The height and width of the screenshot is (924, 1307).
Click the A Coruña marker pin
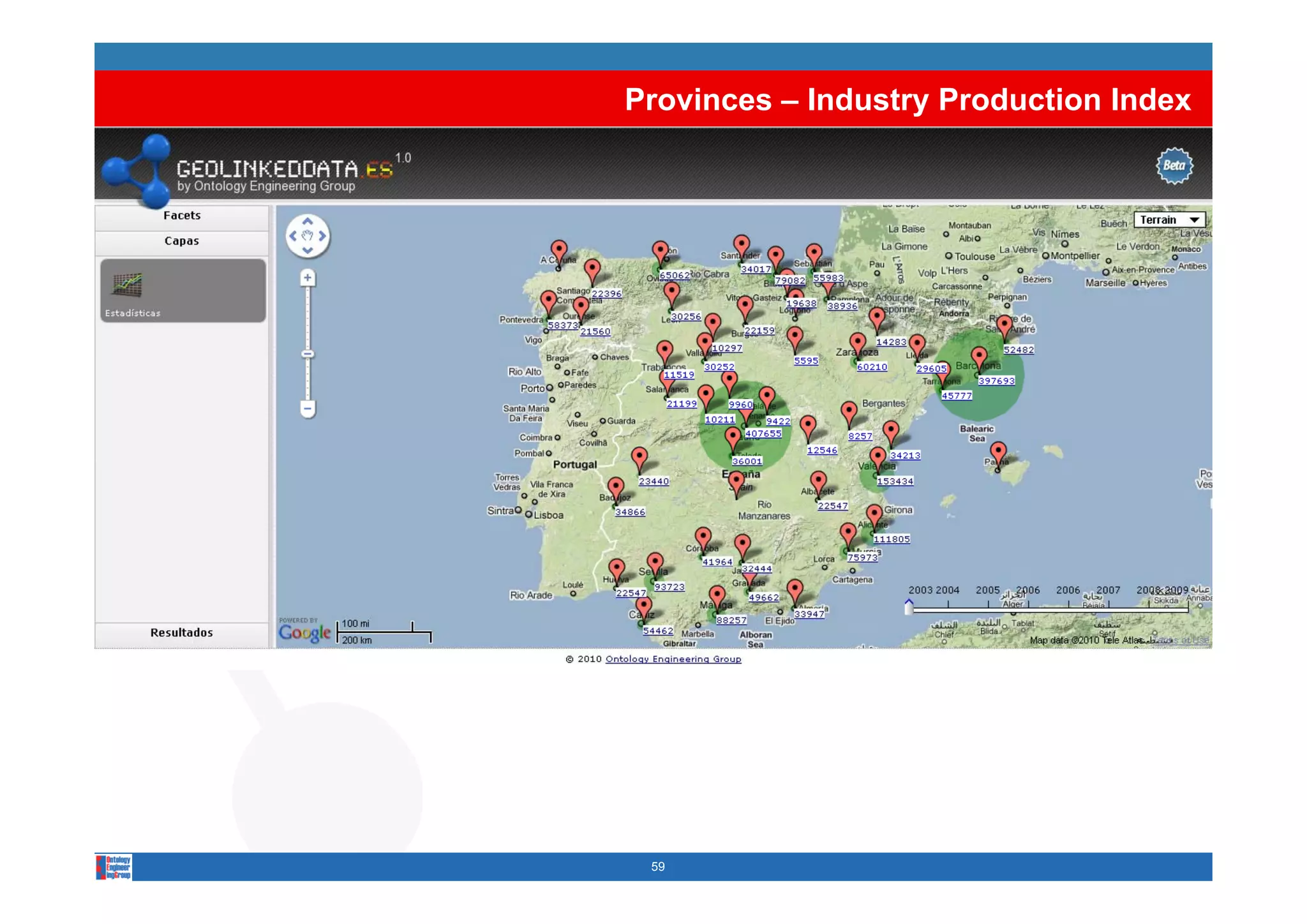[x=559, y=254]
